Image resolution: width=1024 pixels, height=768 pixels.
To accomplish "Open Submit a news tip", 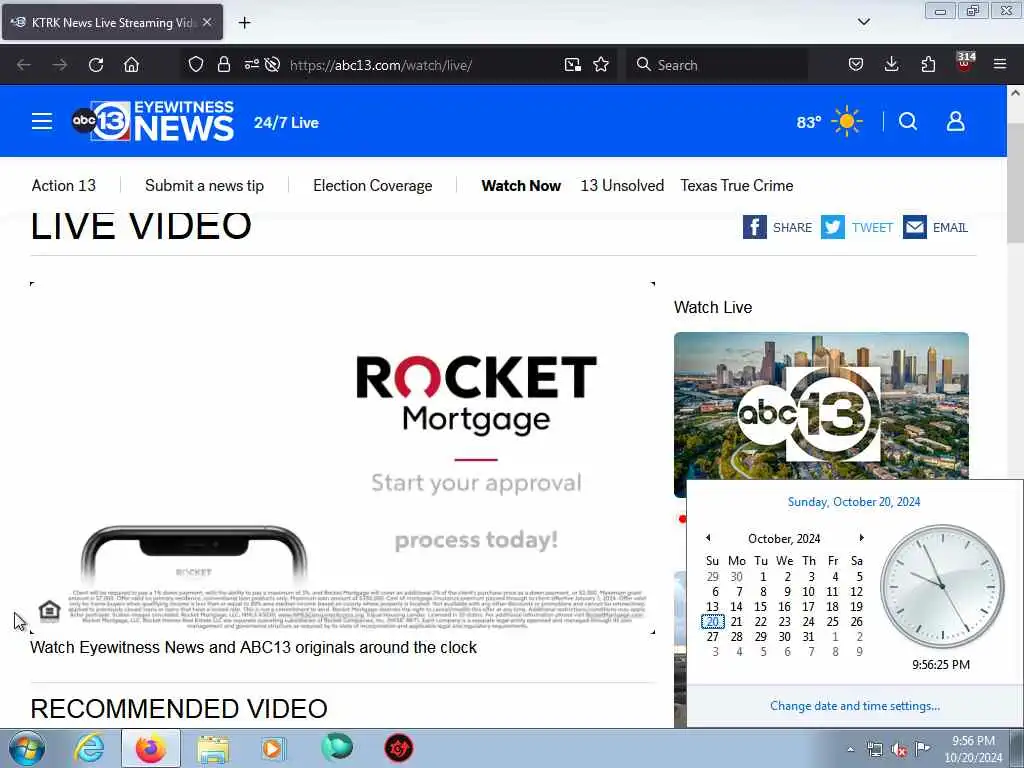I will (204, 185).
